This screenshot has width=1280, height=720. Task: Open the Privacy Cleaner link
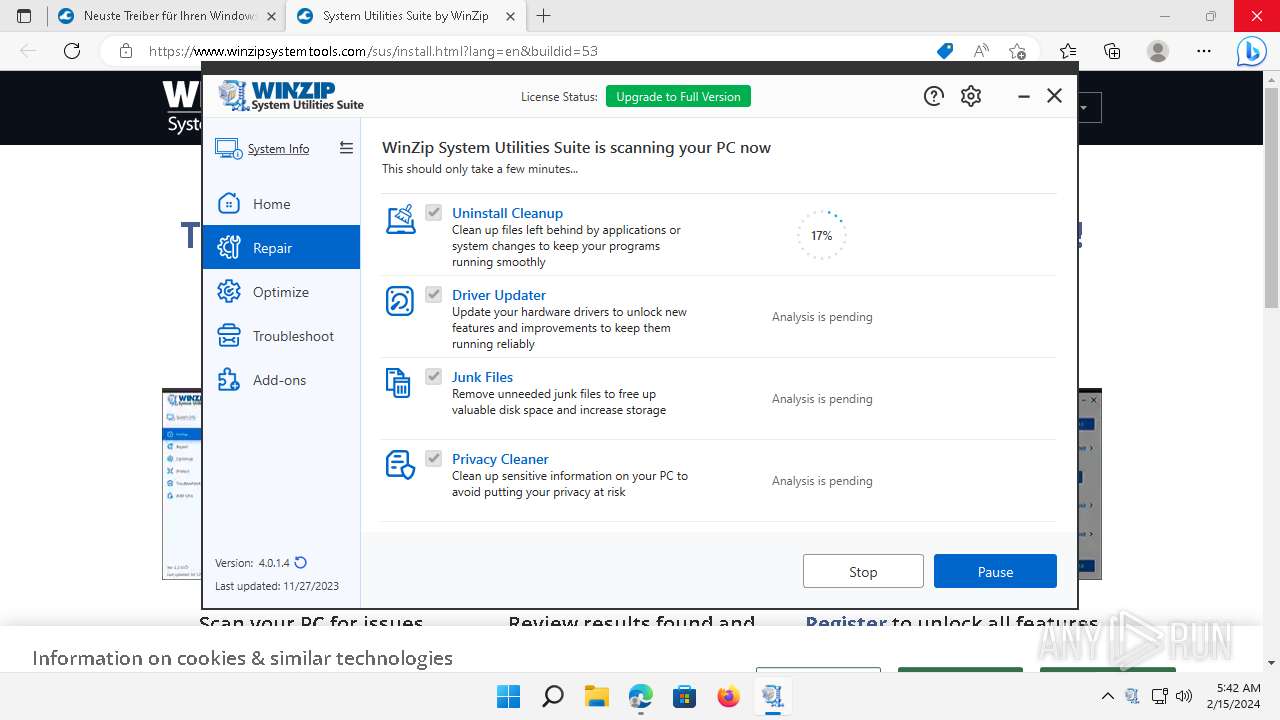(500, 459)
